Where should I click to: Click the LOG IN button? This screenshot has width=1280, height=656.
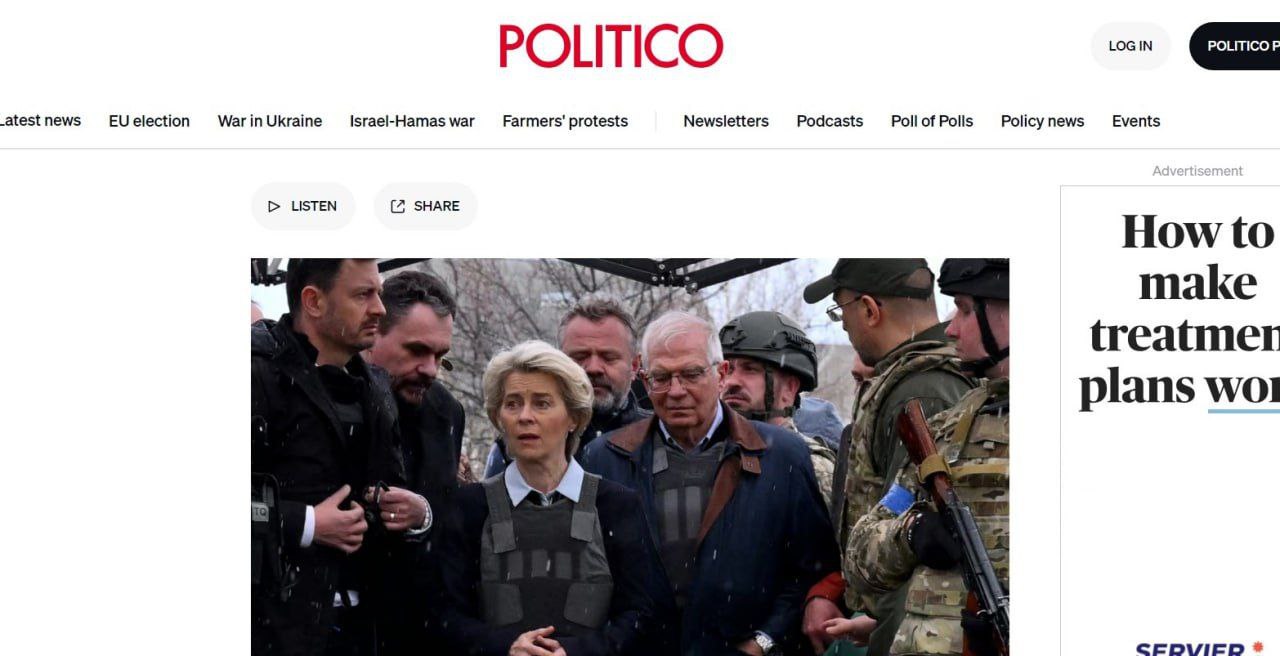1130,46
